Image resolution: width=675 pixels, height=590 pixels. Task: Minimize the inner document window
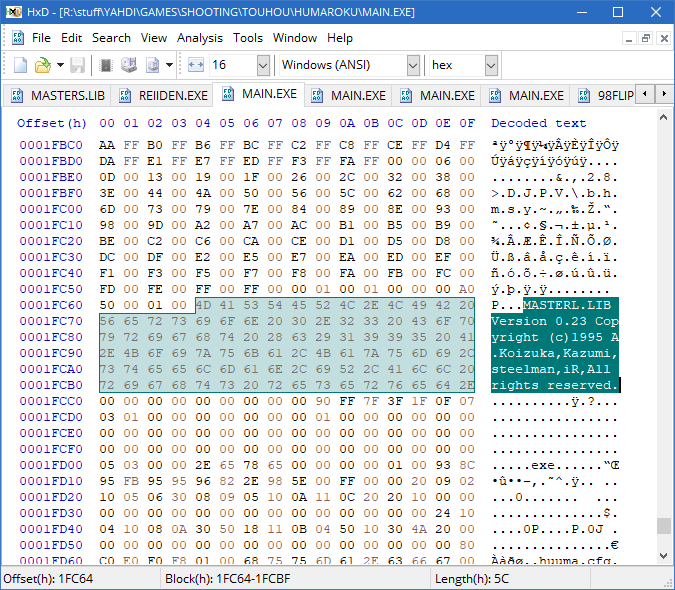629,39
